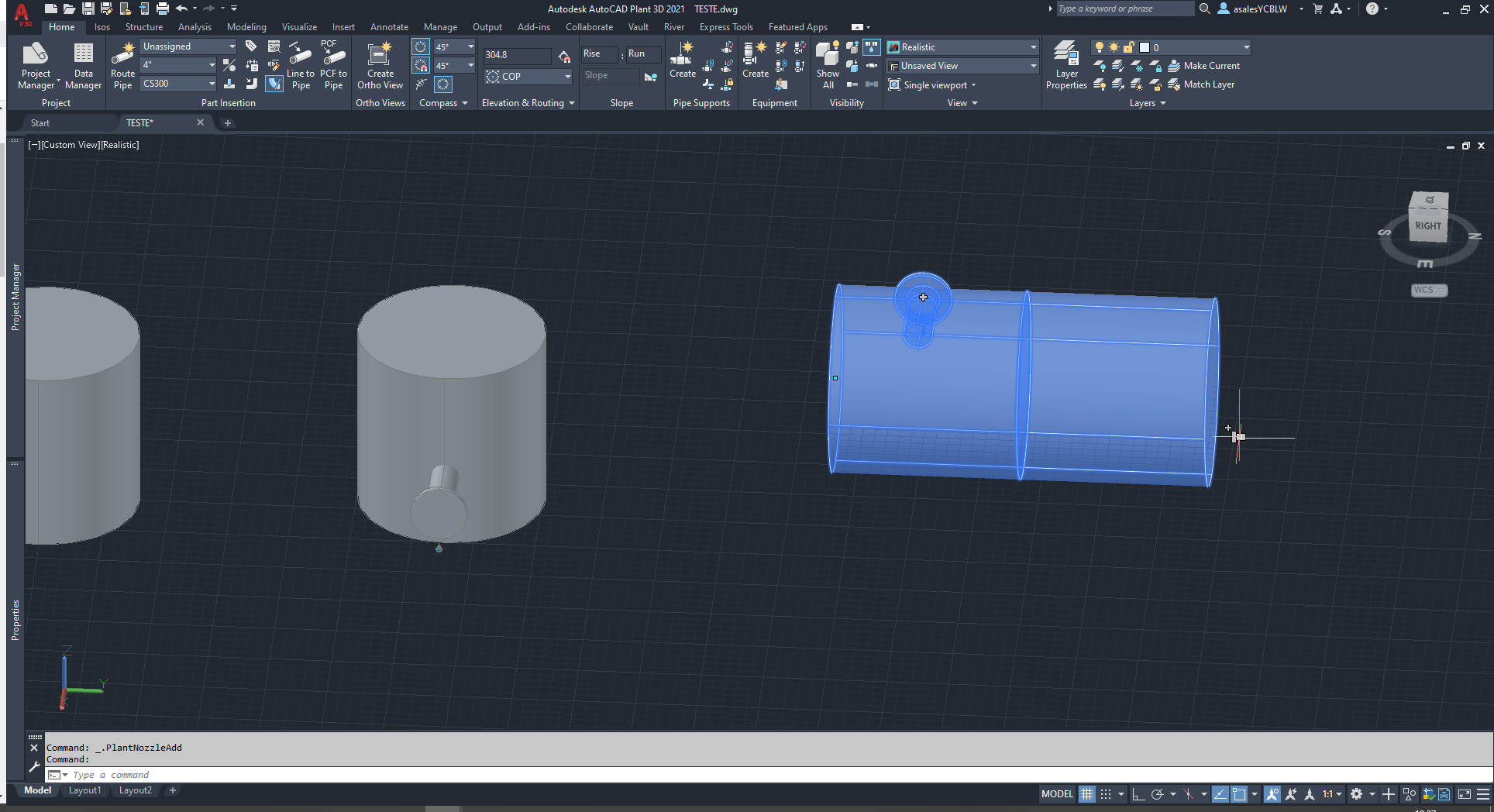This screenshot has width=1494, height=812.
Task: Toggle the compass display button under the 45° fields
Action: [x=443, y=84]
